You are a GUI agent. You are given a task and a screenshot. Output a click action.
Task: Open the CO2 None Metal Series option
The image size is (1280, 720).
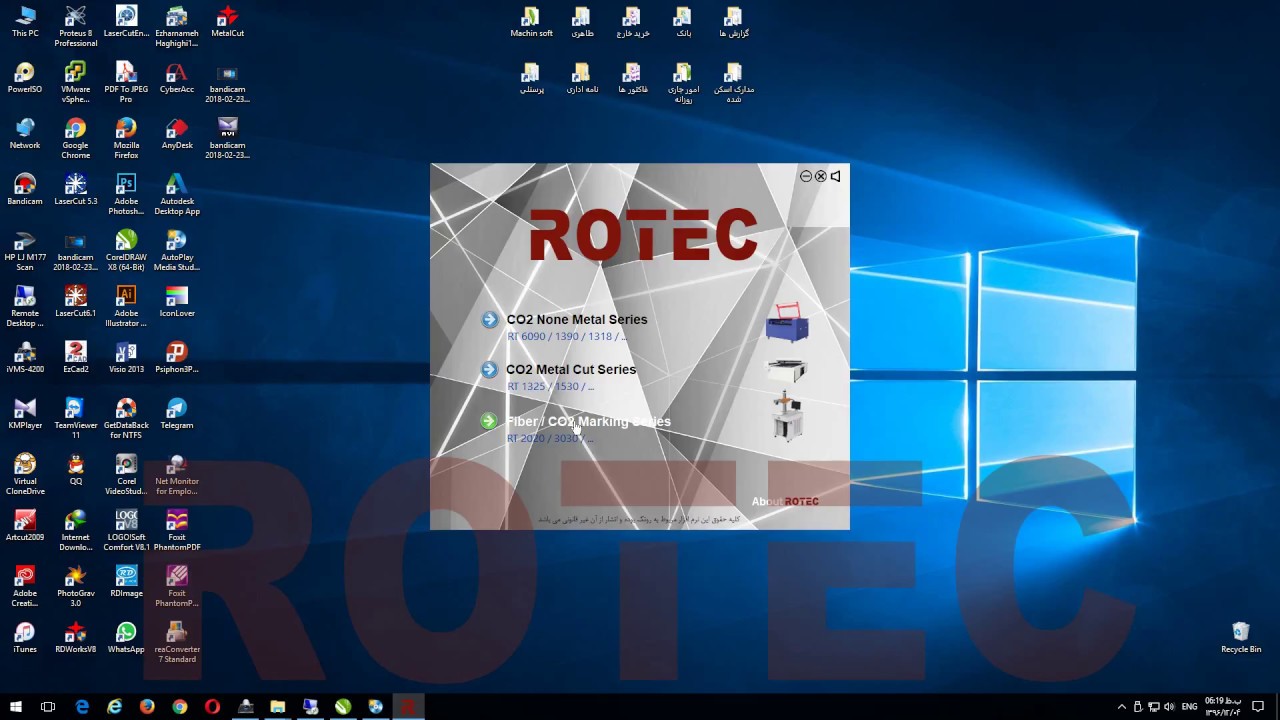point(577,320)
